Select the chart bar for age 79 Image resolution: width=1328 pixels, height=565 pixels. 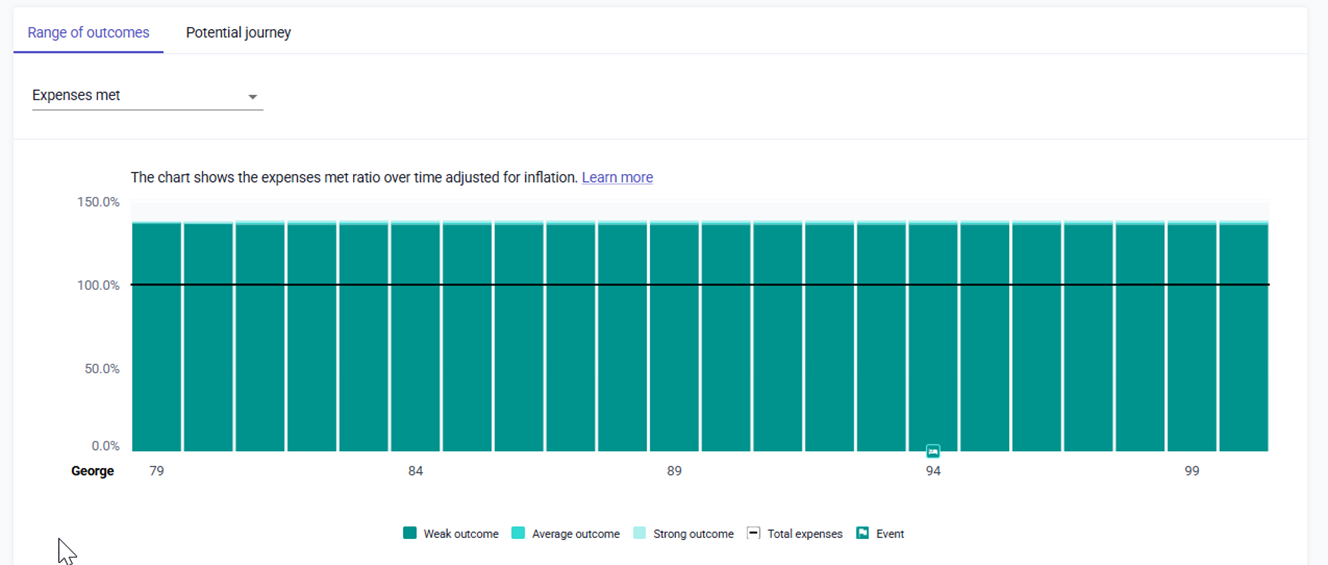click(157, 340)
